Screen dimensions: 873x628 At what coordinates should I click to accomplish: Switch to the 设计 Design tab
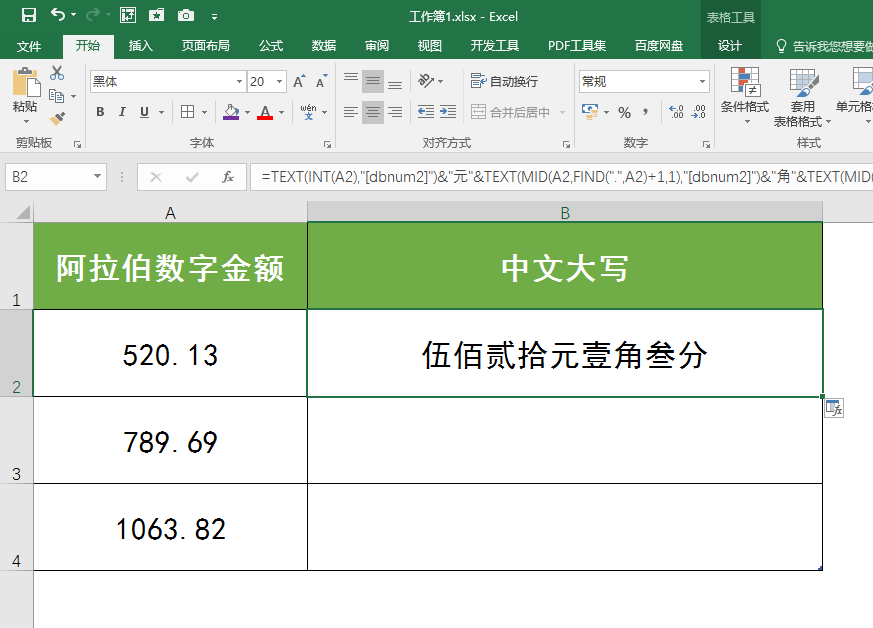pyautogui.click(x=730, y=46)
